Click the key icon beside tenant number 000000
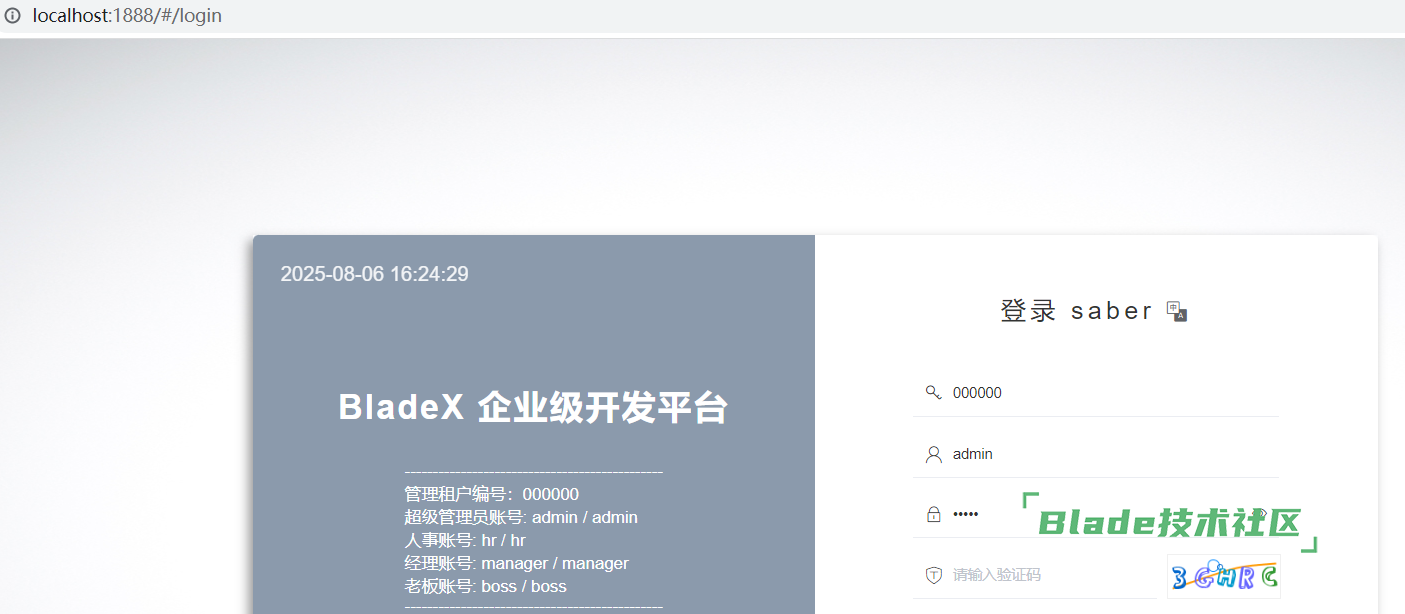This screenshot has width=1405, height=614. coord(933,393)
